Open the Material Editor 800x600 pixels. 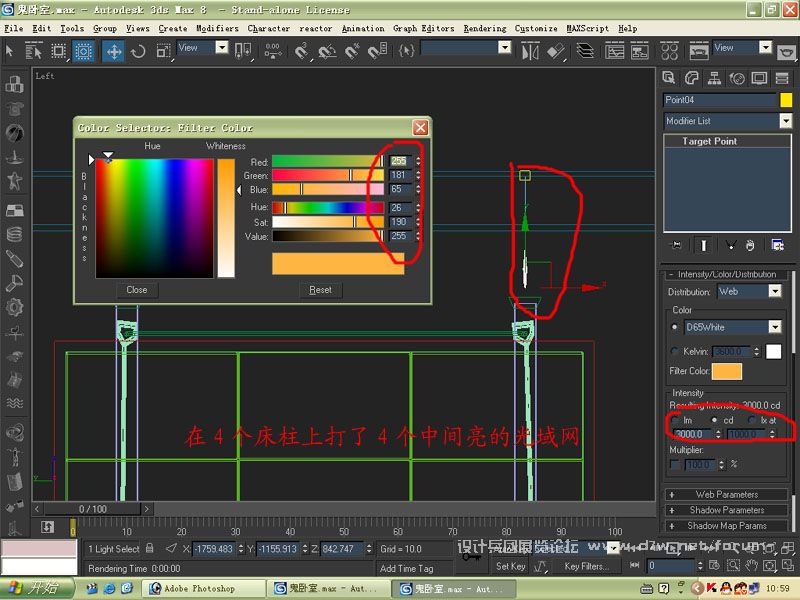click(x=669, y=51)
